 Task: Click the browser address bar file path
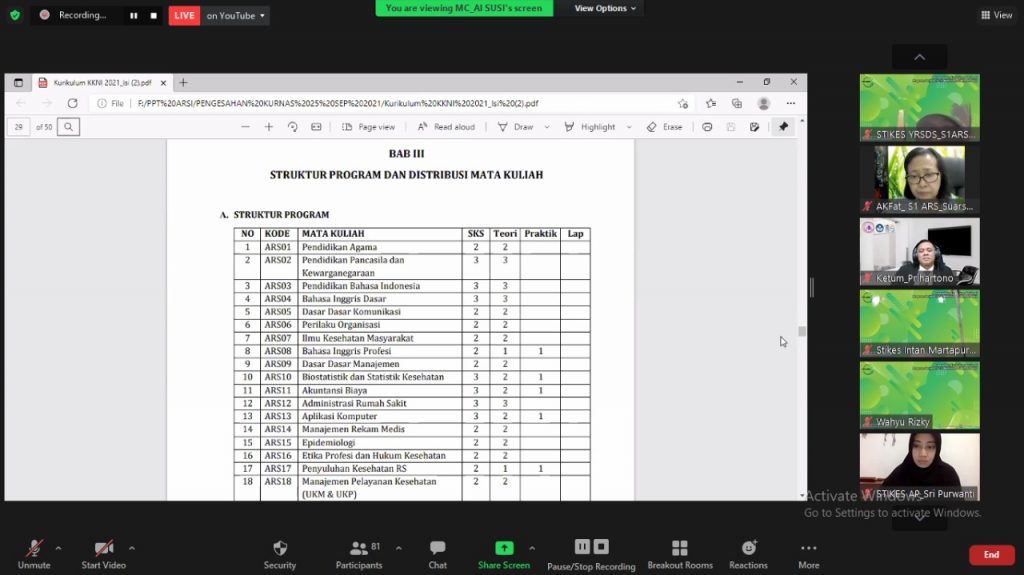pyautogui.click(x=338, y=103)
